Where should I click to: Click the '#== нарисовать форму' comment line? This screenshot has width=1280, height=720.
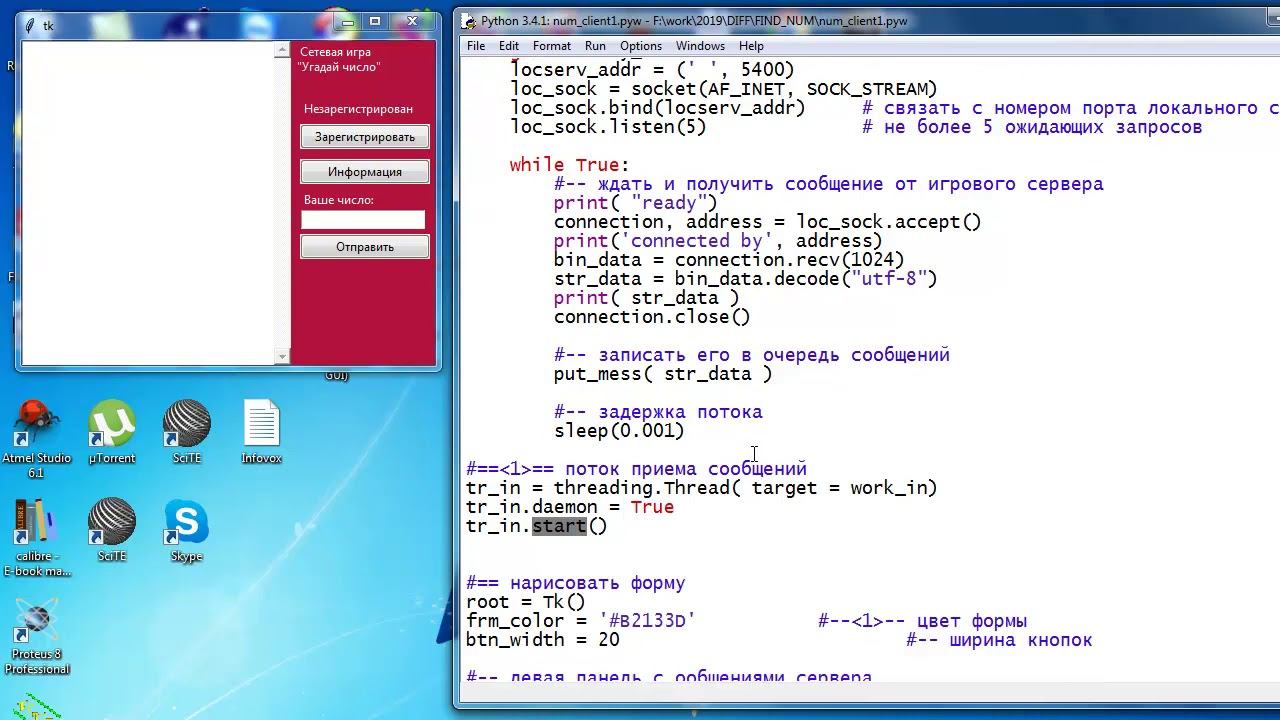coord(576,583)
